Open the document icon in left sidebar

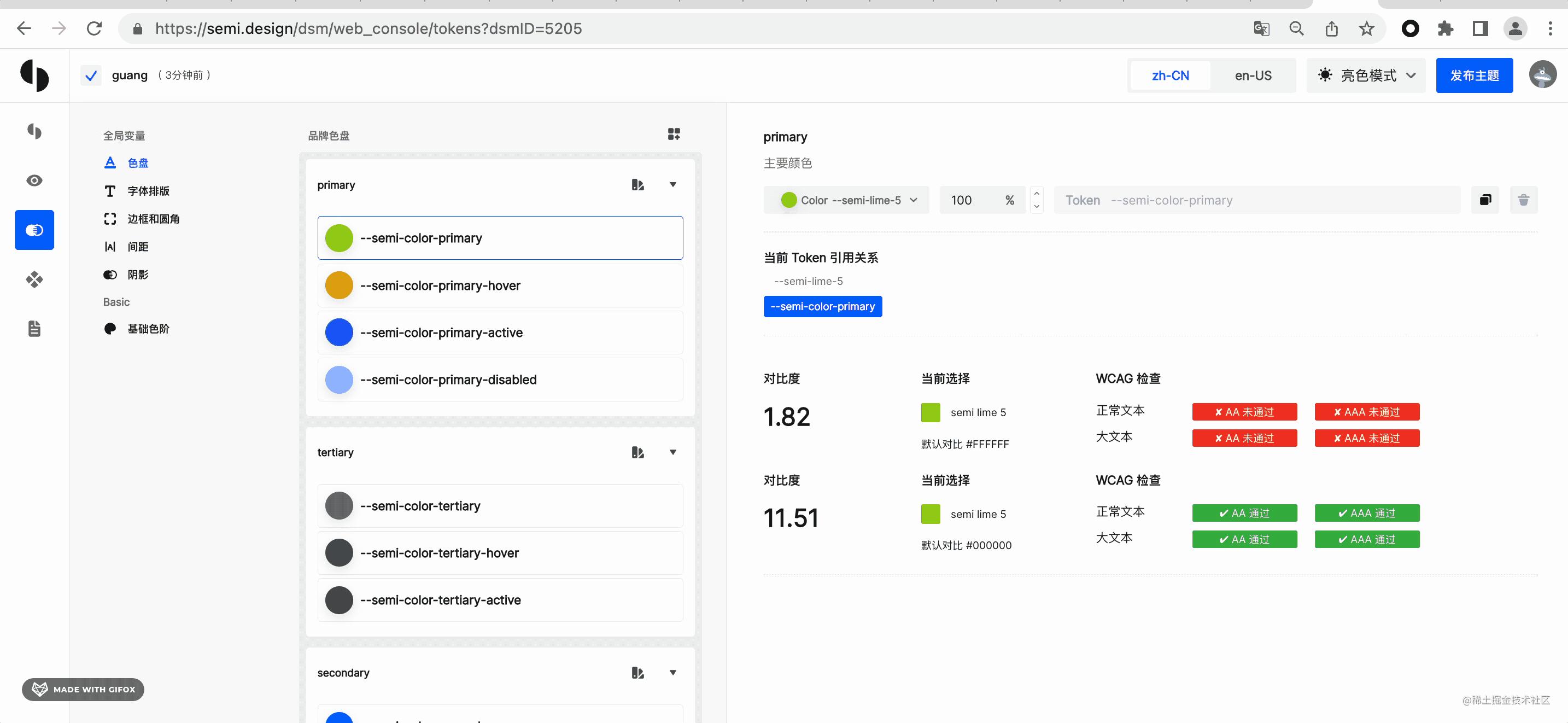point(34,329)
